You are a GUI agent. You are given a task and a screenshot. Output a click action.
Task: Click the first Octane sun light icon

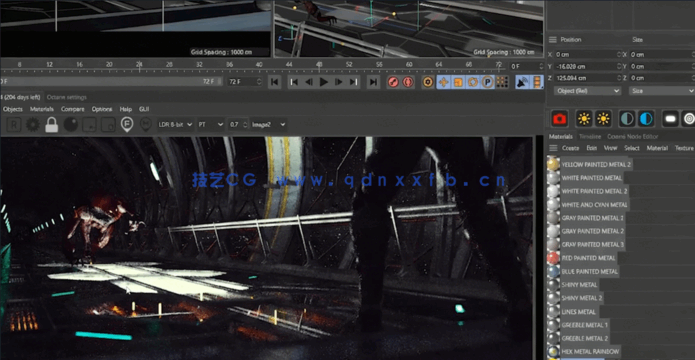[584, 119]
